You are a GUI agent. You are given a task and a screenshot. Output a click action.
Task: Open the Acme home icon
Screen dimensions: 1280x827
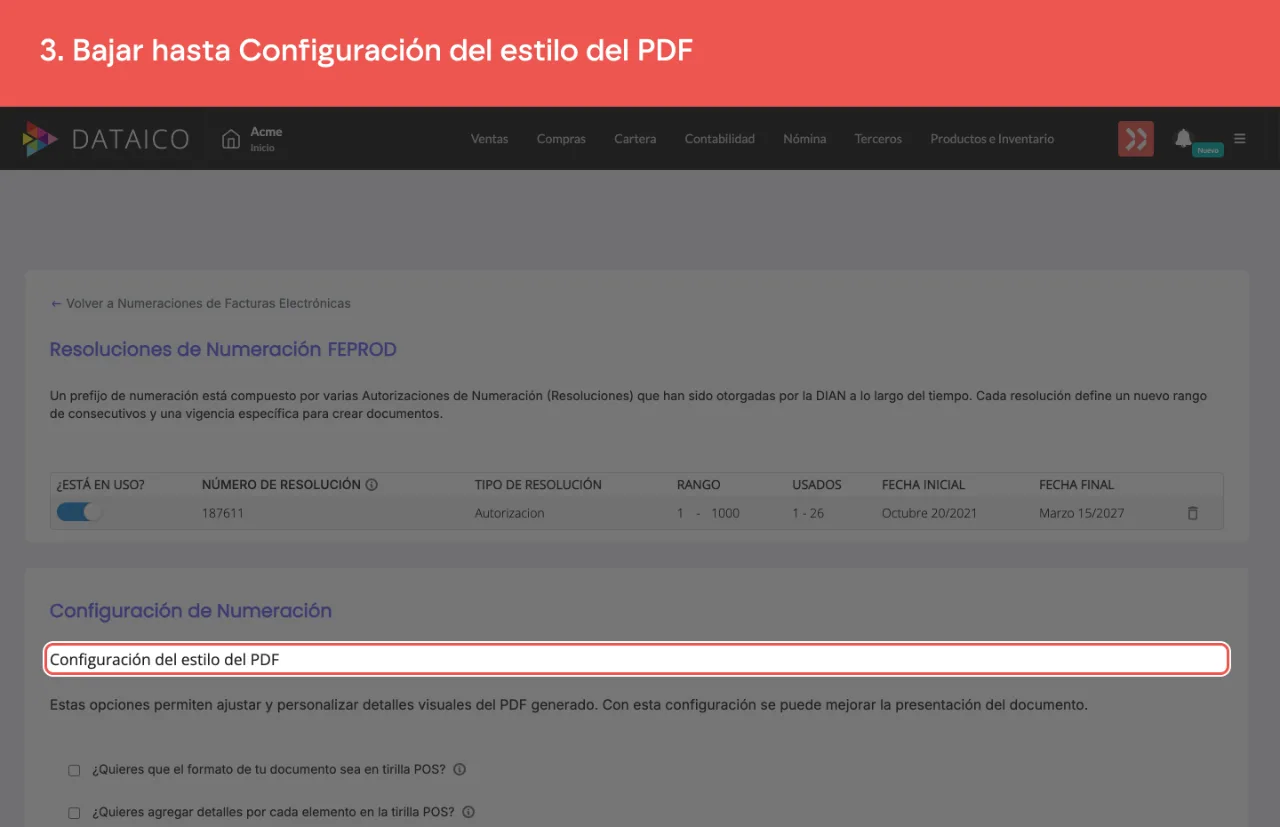click(231, 139)
